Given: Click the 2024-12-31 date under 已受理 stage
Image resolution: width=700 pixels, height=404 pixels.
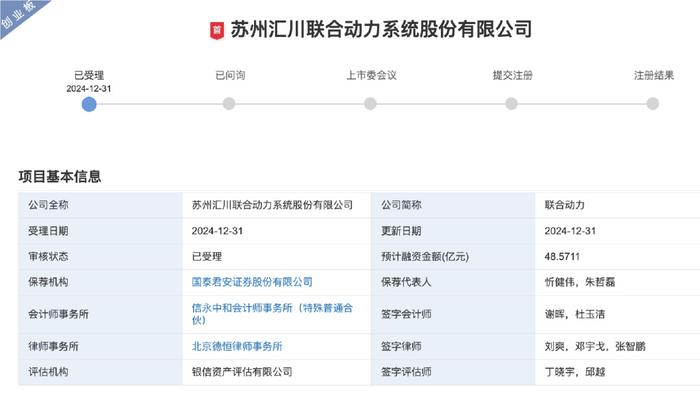Looking at the screenshot, I should 89,88.
